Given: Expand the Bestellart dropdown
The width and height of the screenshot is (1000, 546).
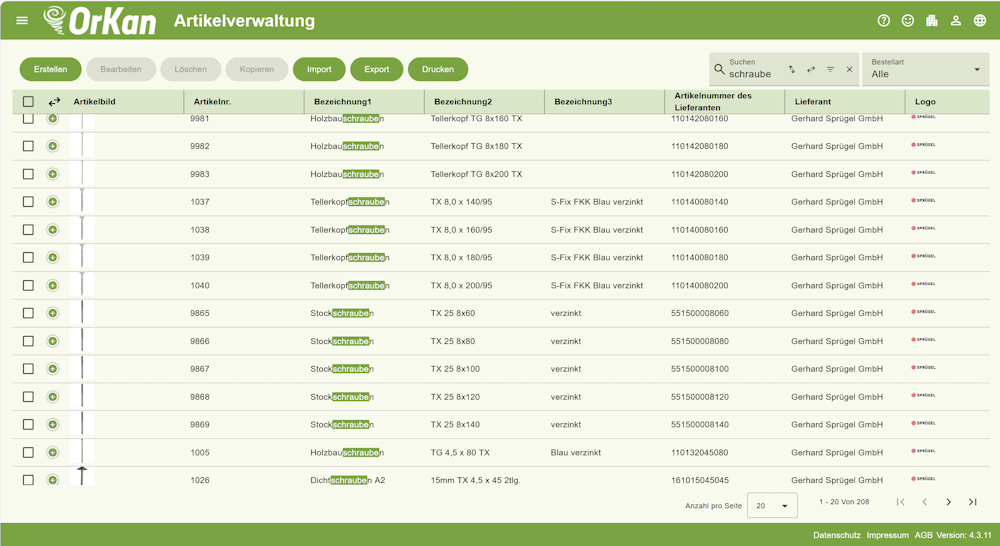Looking at the screenshot, I should pos(925,69).
